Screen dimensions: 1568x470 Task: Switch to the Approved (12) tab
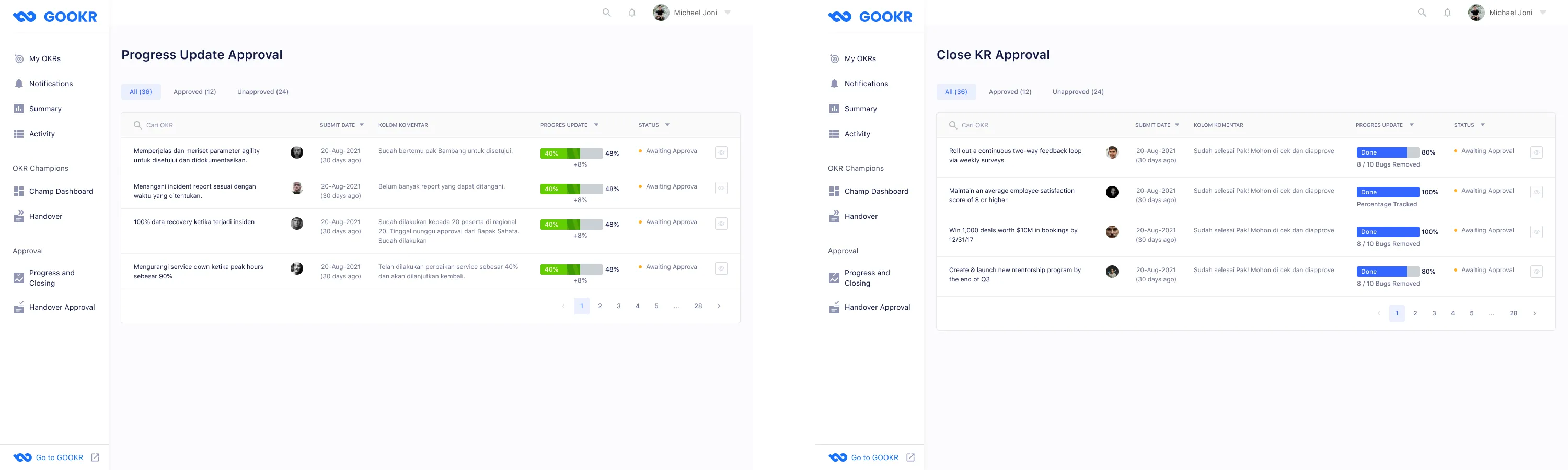pyautogui.click(x=194, y=92)
